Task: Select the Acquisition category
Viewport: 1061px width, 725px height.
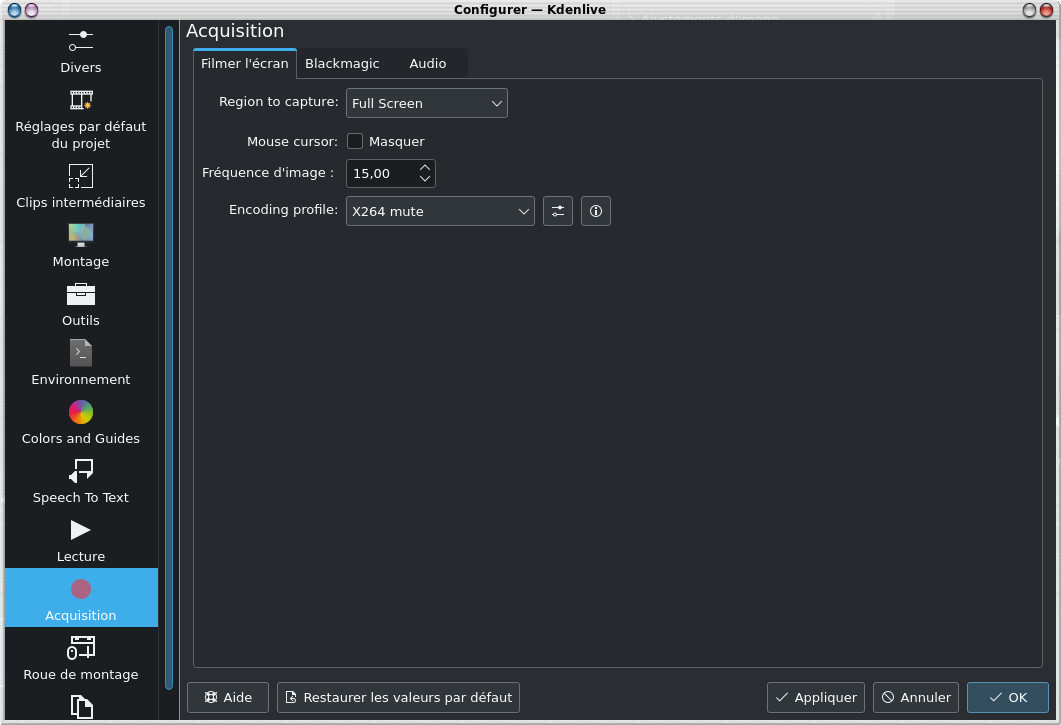Action: 81,598
